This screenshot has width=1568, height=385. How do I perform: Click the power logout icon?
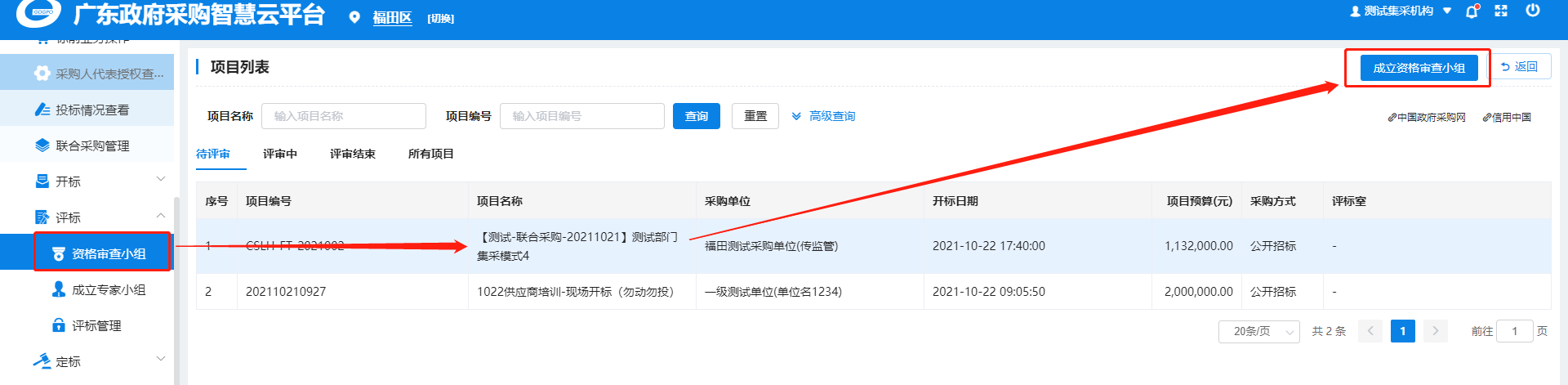1533,11
